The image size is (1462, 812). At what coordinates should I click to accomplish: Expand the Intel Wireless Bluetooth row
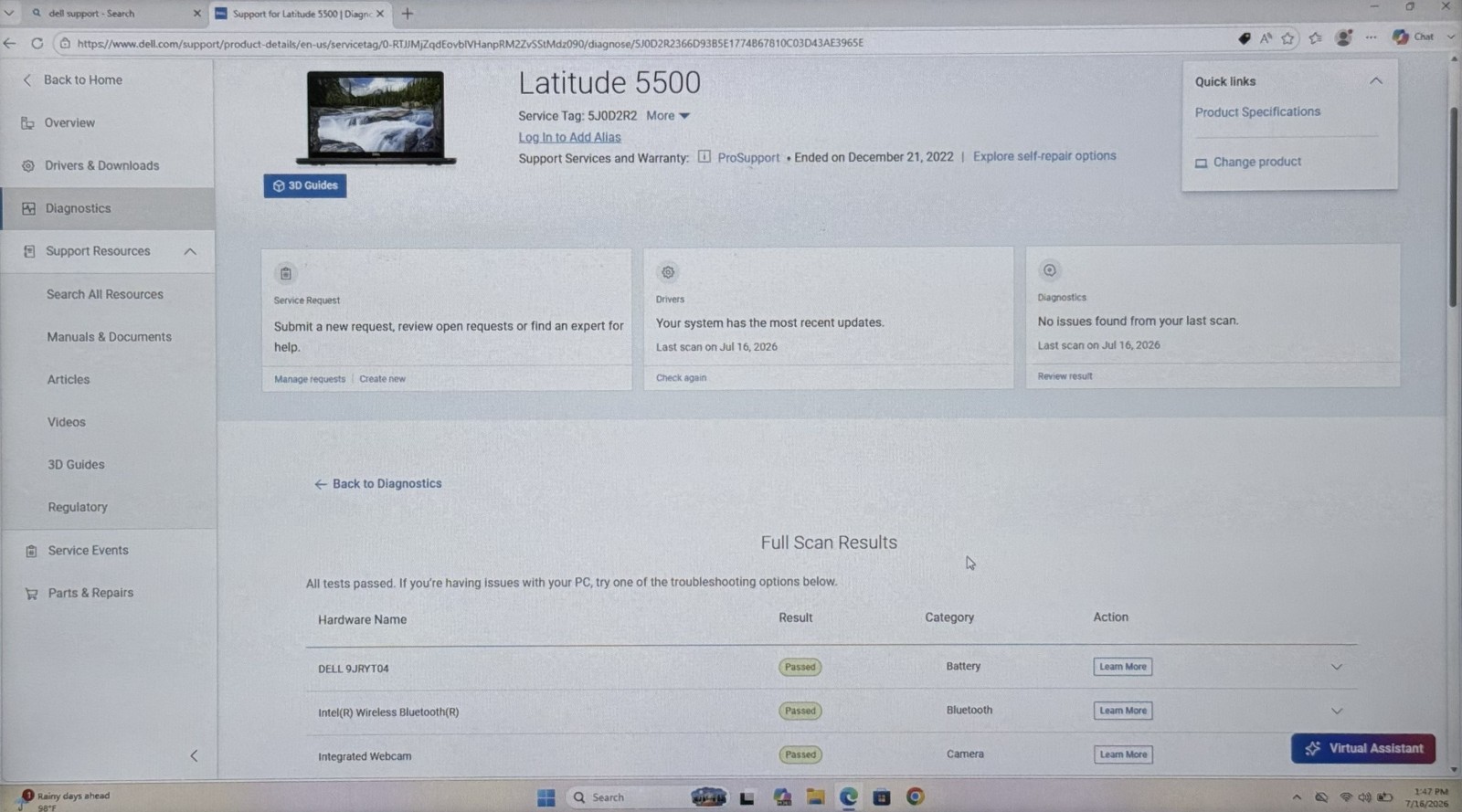(x=1337, y=711)
